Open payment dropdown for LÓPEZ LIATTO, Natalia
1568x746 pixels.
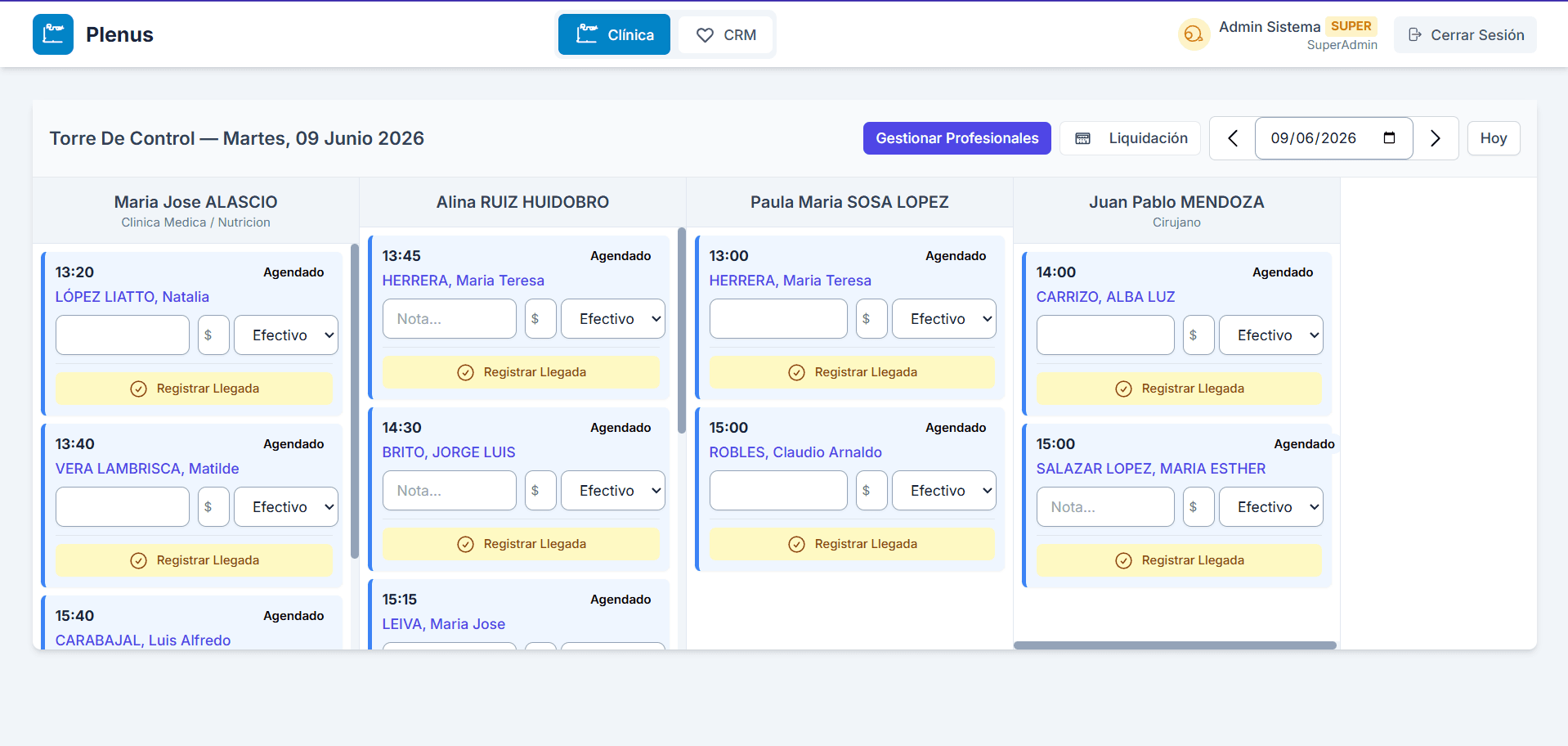(286, 335)
